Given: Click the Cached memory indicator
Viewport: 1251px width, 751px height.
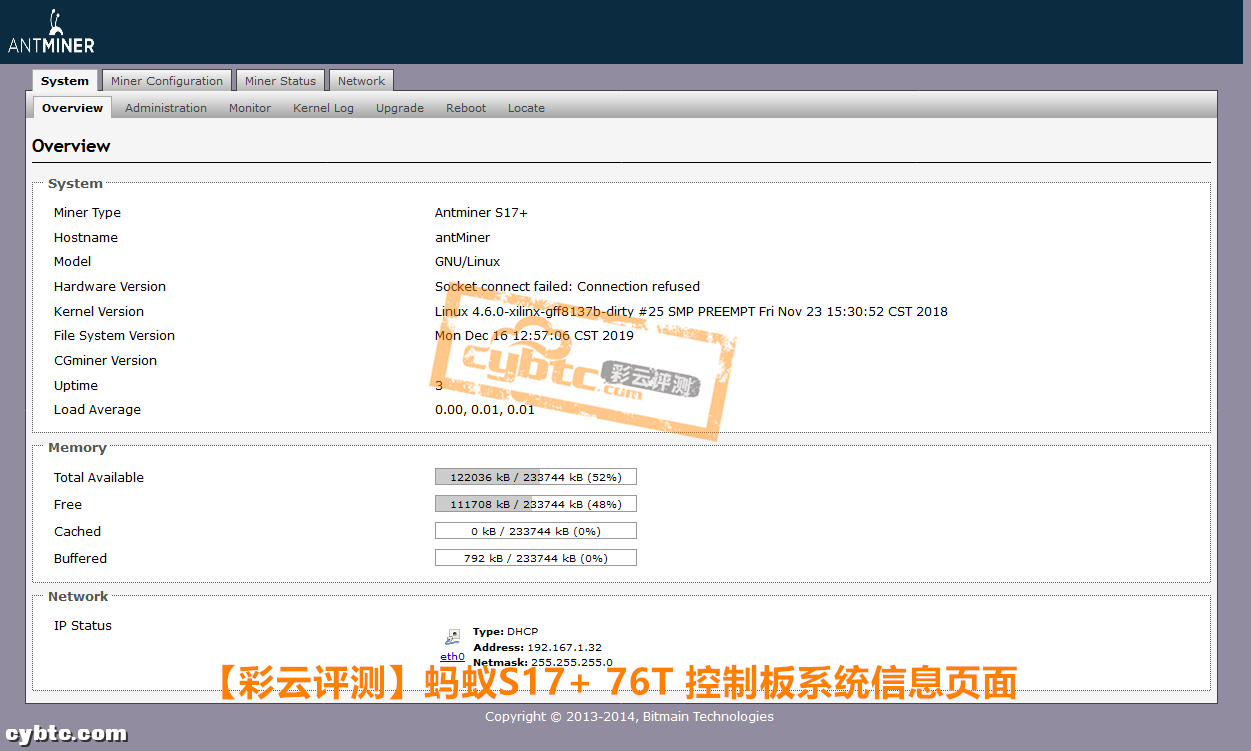Looking at the screenshot, I should click(x=535, y=530).
